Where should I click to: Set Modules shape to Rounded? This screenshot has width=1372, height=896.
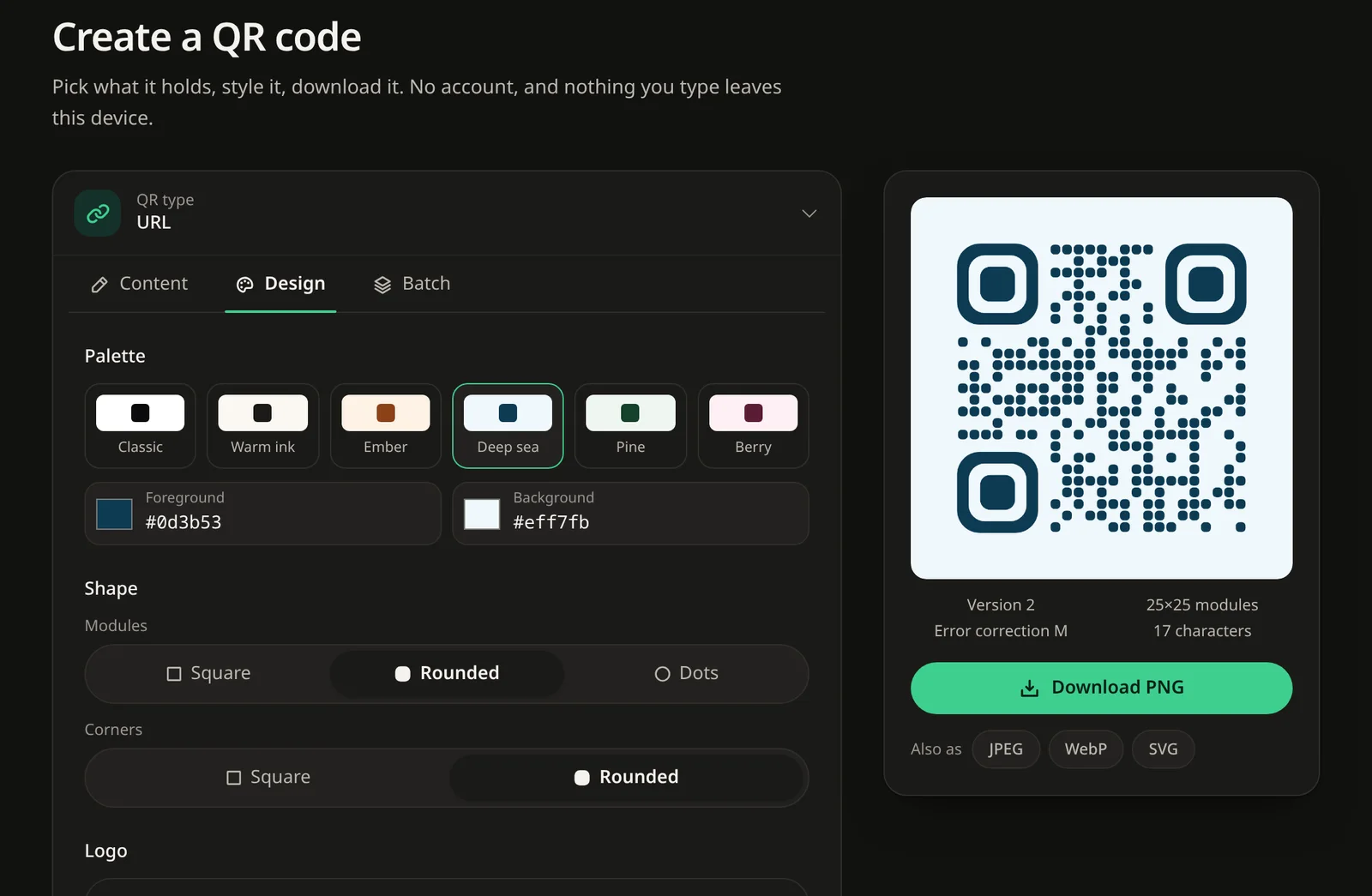(x=447, y=674)
